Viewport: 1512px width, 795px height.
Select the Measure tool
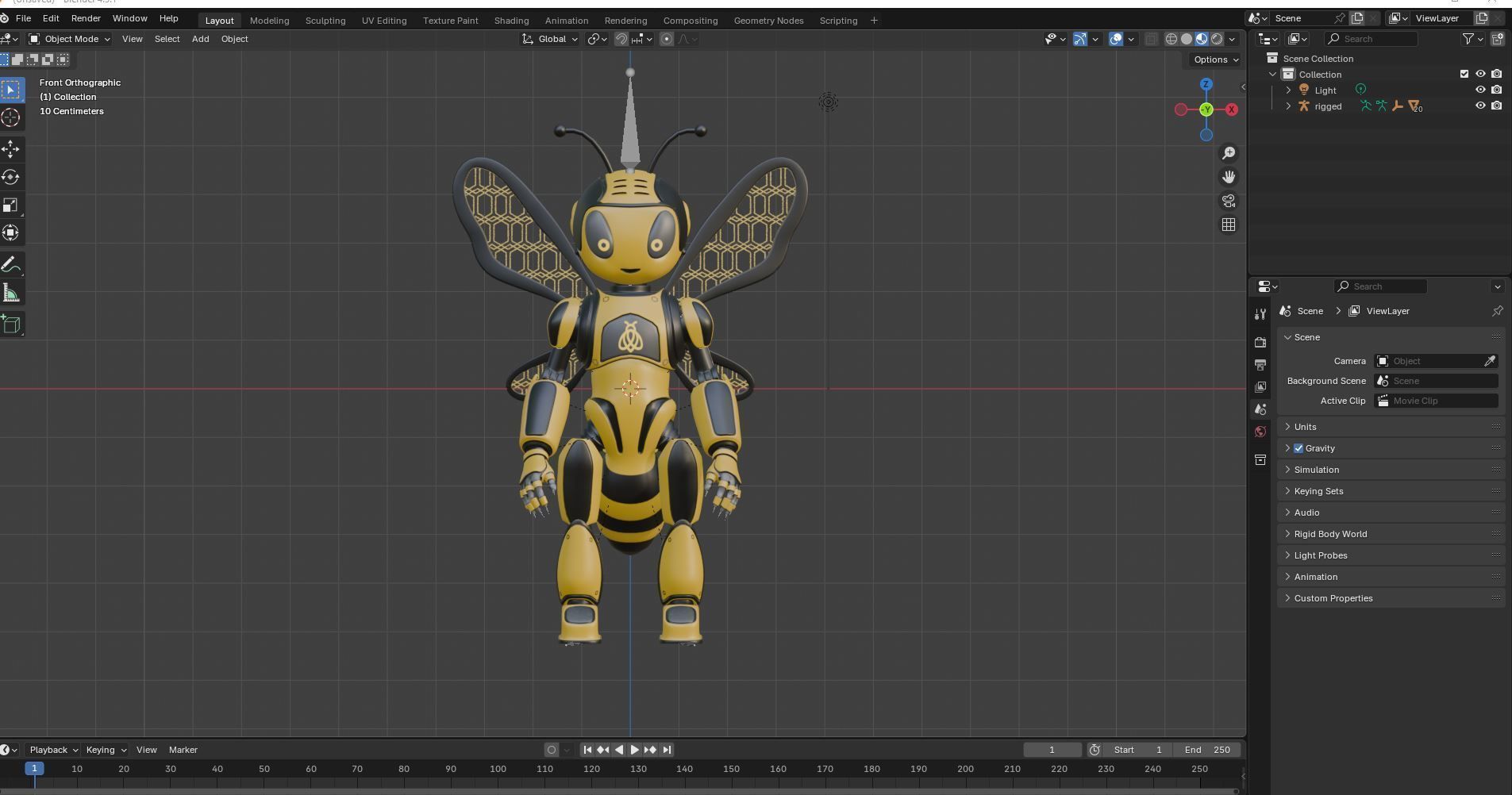11,294
